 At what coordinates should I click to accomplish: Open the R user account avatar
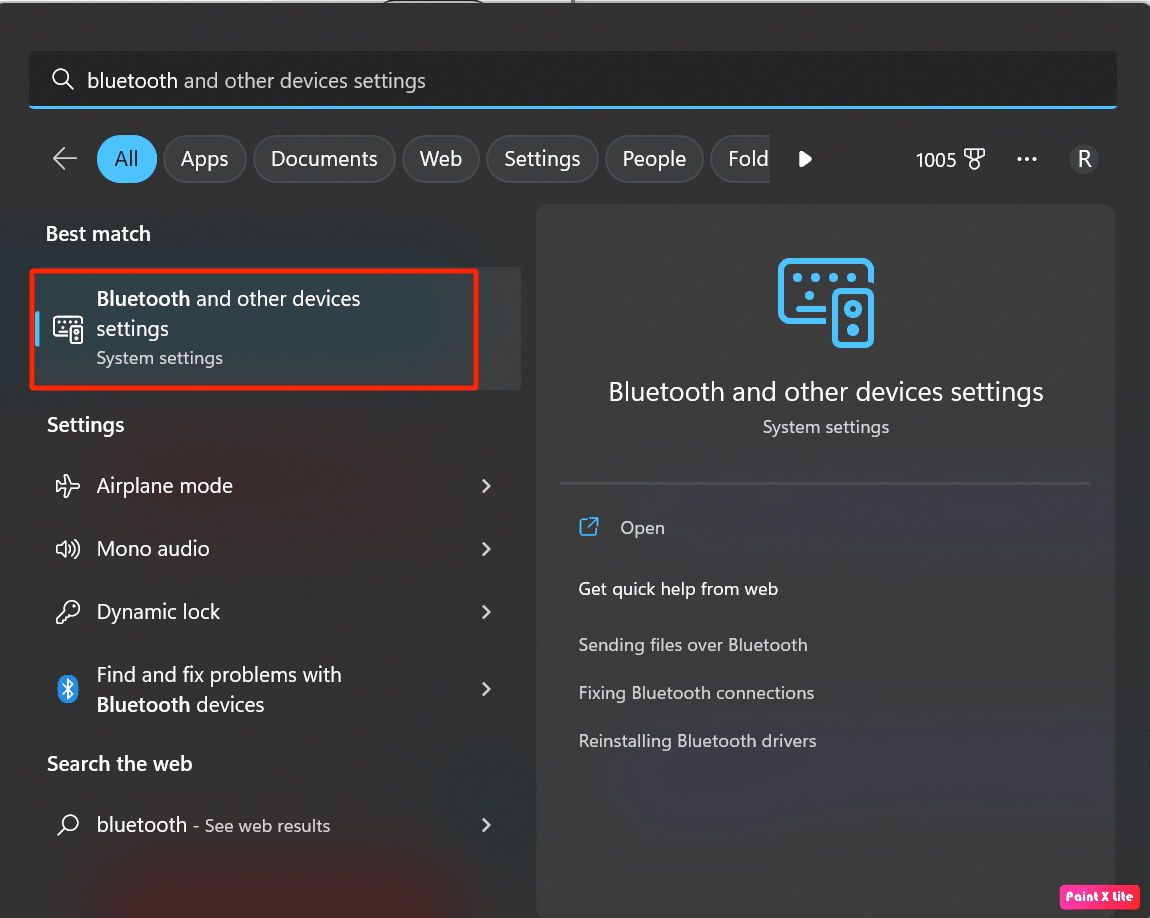1084,158
